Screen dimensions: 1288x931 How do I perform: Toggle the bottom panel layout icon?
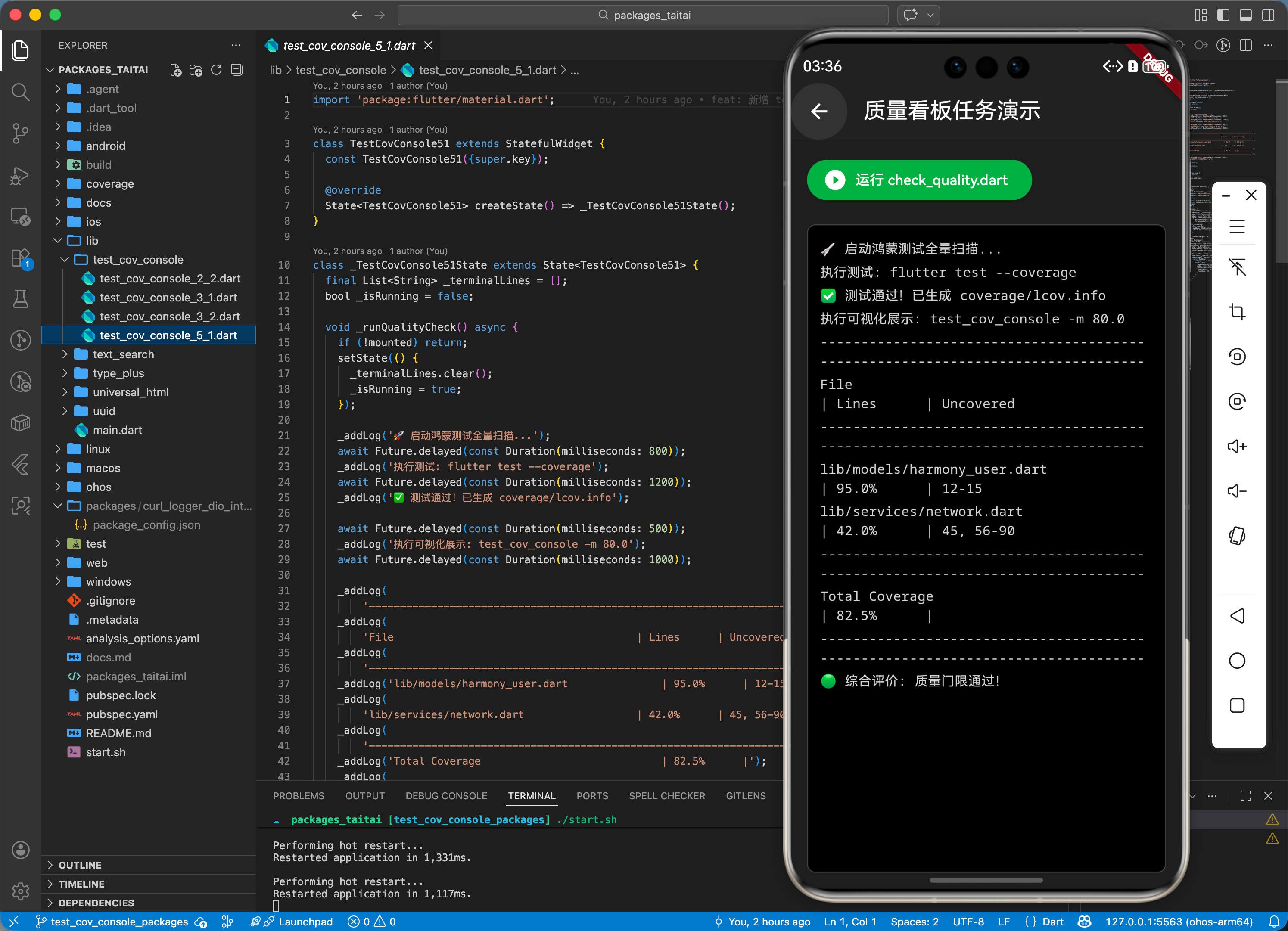point(1245,16)
